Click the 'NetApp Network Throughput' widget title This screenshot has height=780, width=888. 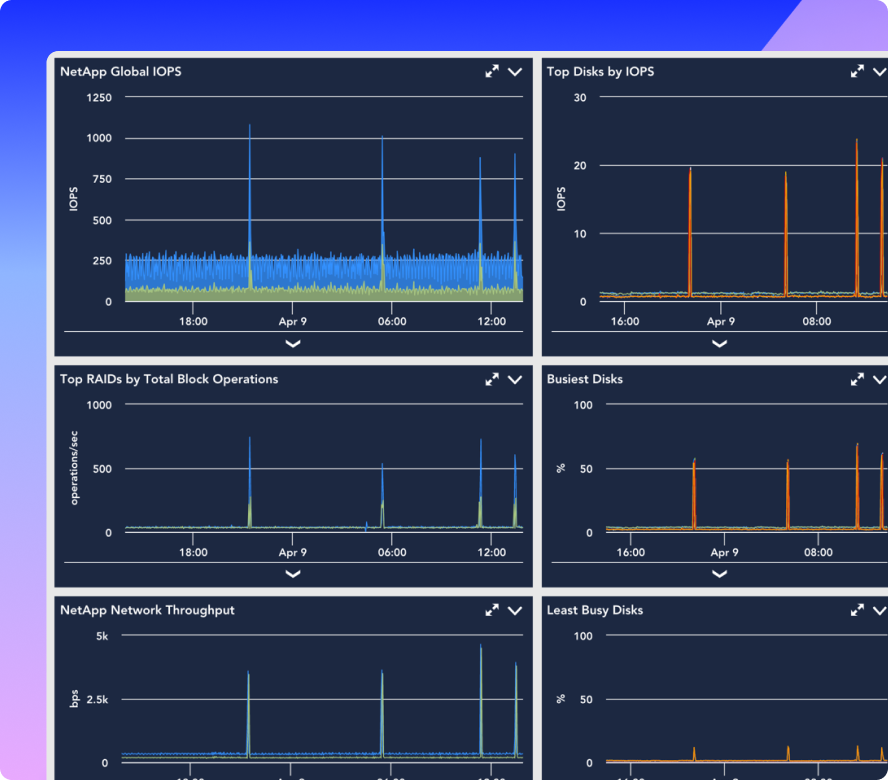(147, 610)
